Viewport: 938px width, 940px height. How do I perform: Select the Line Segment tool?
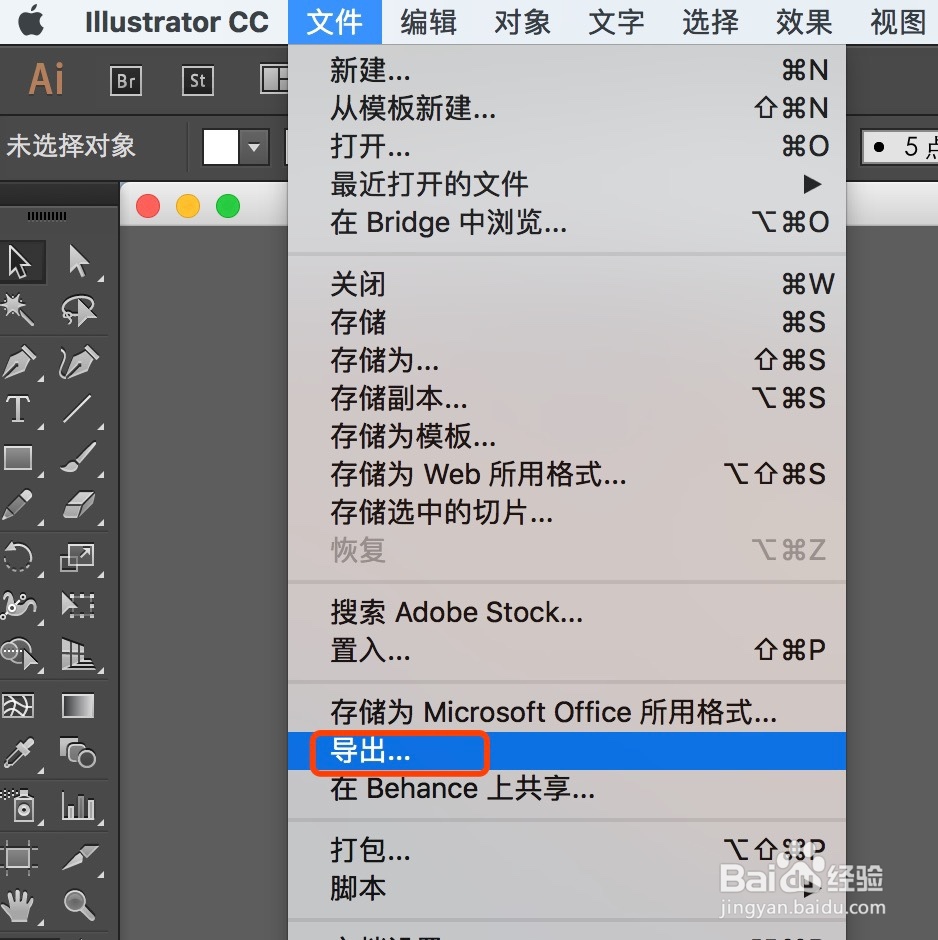click(78, 410)
